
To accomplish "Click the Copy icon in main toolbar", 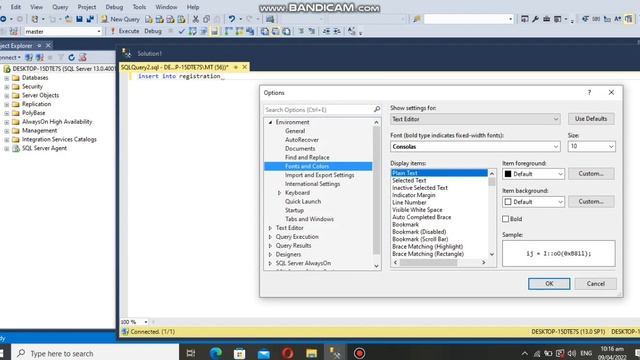I will [x=207, y=19].
